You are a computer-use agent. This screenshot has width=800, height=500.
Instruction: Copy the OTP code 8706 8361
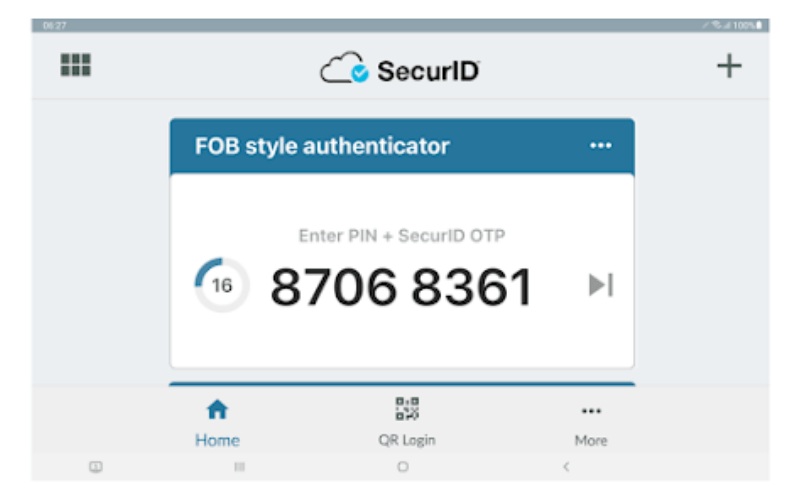tap(402, 287)
